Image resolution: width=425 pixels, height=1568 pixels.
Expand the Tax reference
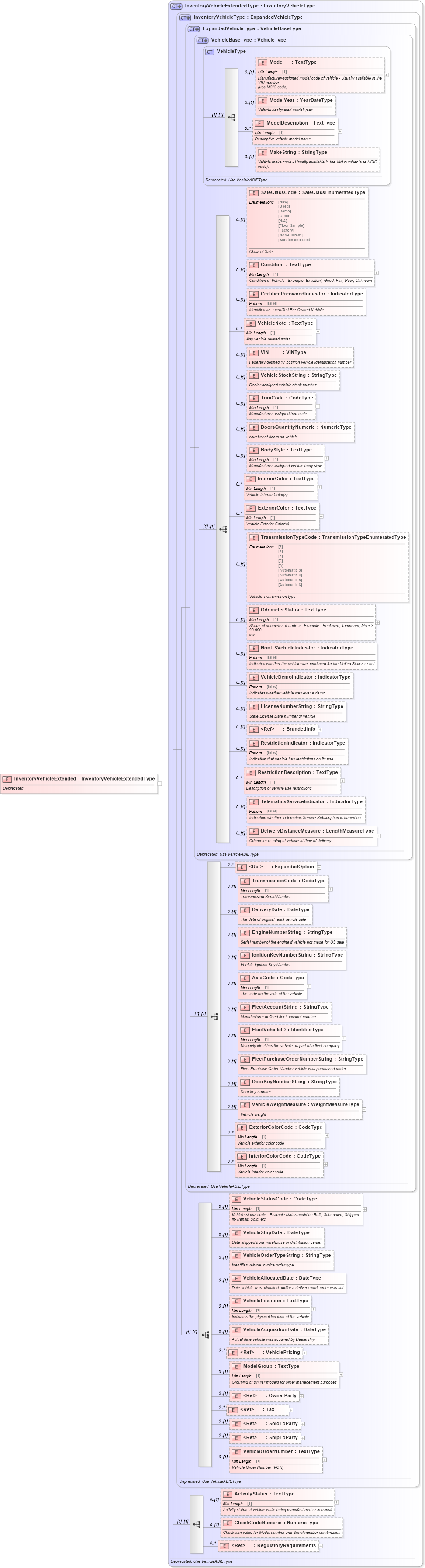tap(291, 1410)
